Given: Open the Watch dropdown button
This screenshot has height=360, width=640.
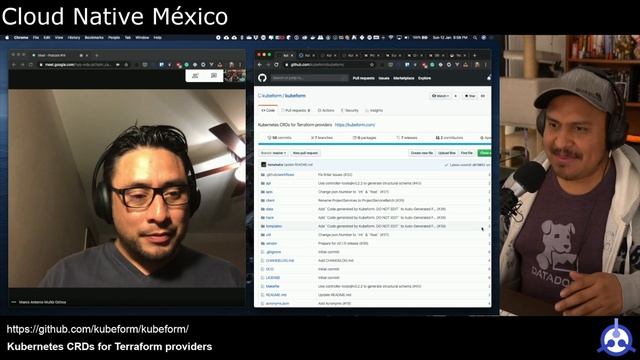Looking at the screenshot, I should [440, 96].
